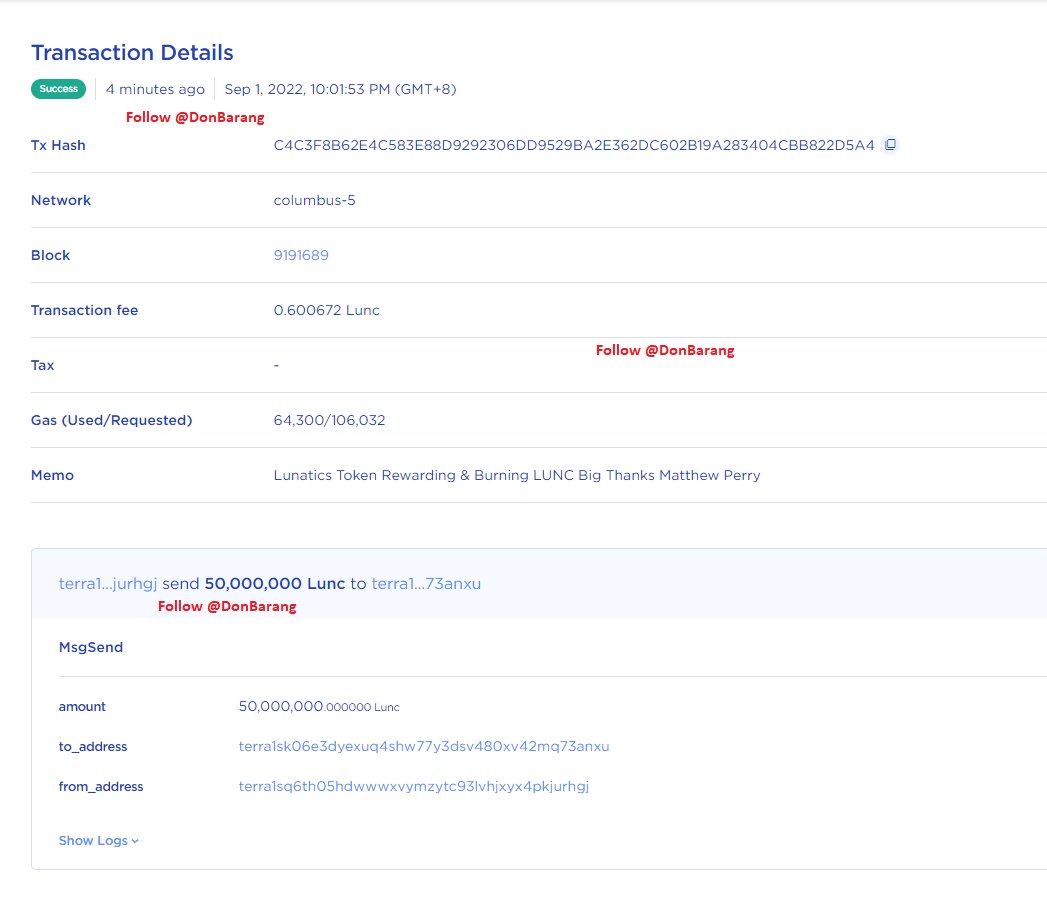Click the to_address field label
The image size is (1047, 917).
tap(93, 746)
